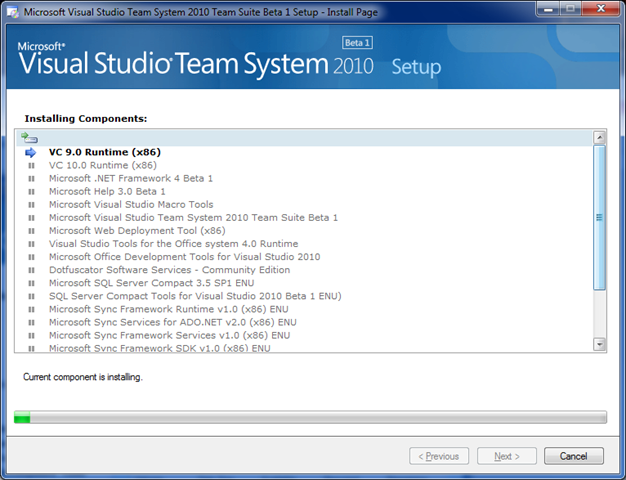Minimize the setup window

549,8
